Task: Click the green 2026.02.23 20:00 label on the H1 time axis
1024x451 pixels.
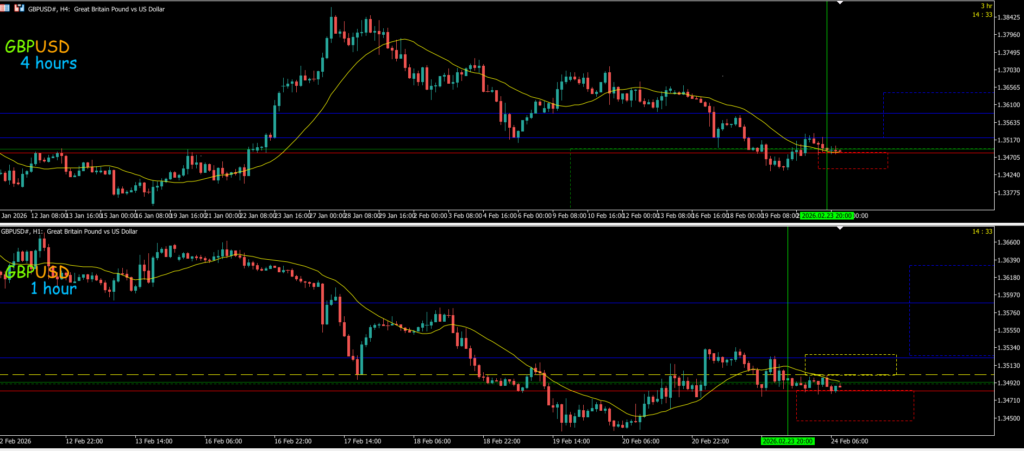Action: pos(788,440)
